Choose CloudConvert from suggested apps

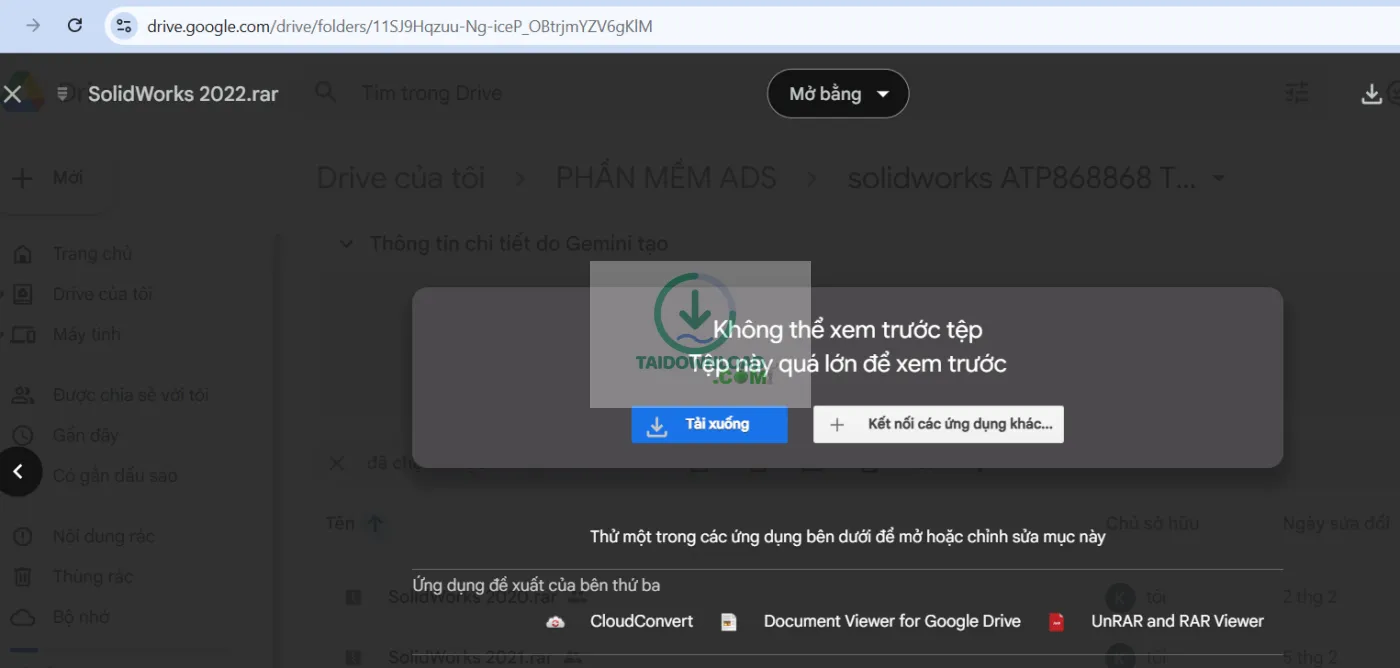point(641,622)
